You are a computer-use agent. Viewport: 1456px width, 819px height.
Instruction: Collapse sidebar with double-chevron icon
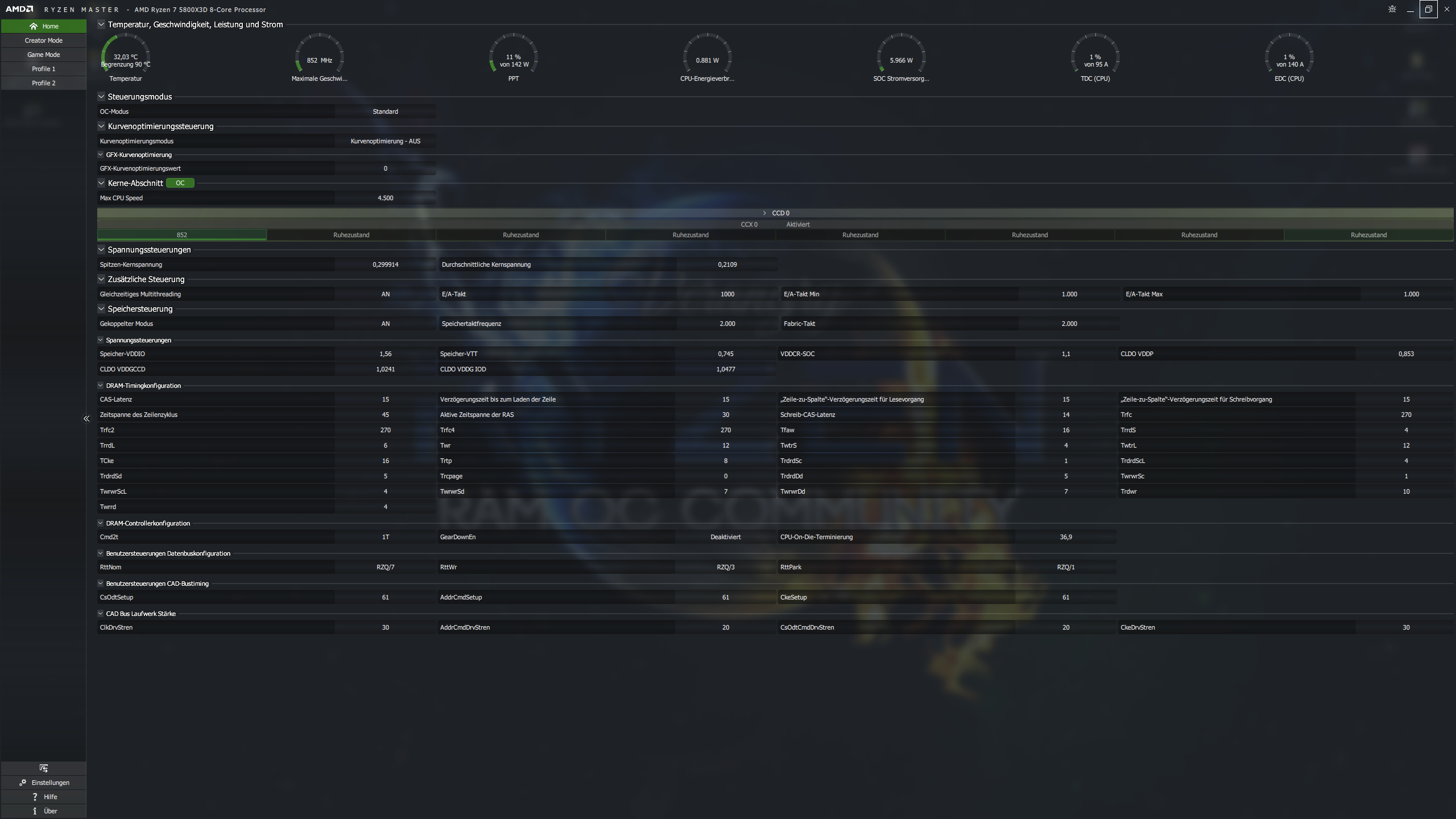86,419
